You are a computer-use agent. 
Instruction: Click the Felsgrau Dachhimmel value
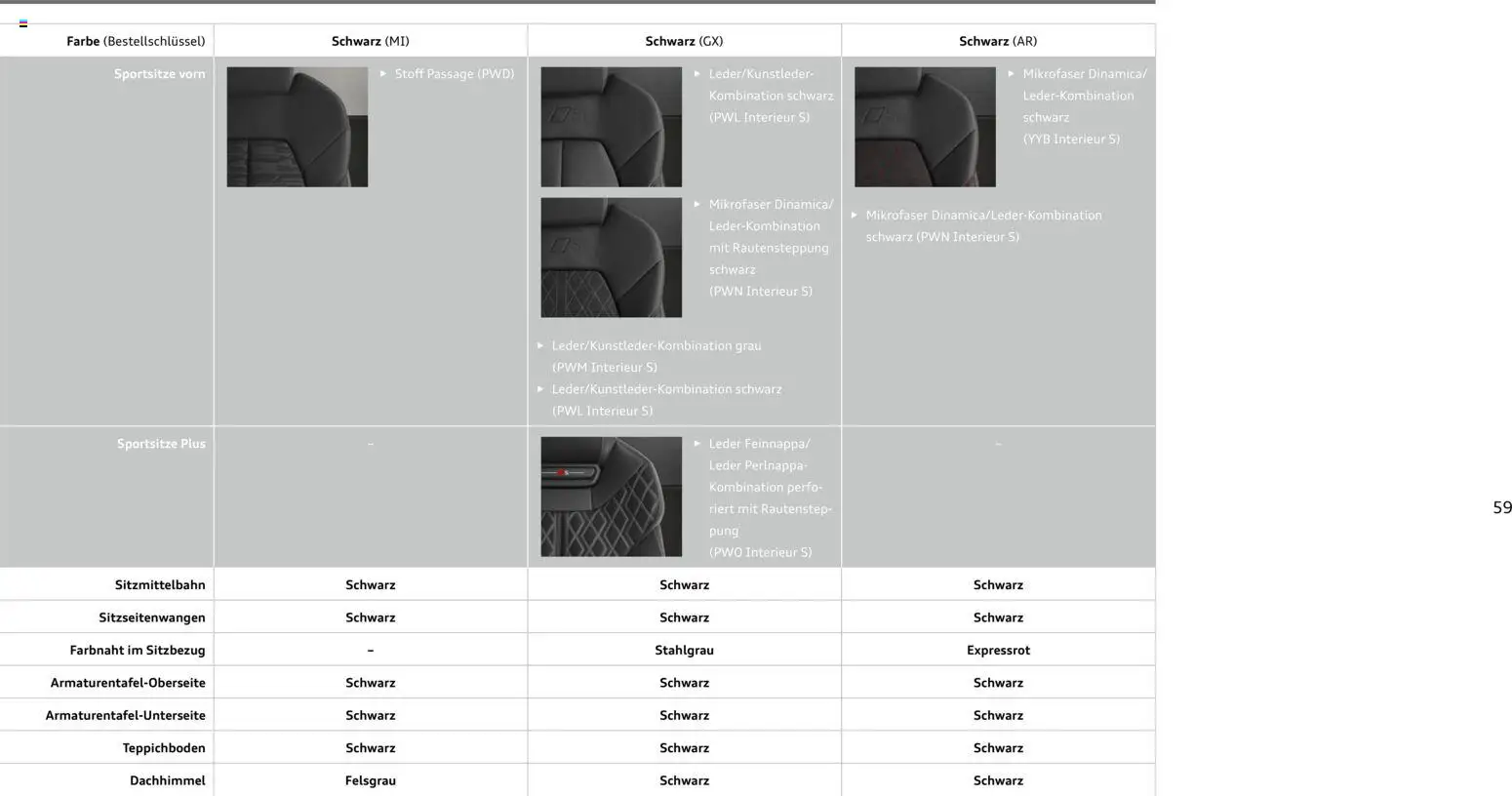371,780
